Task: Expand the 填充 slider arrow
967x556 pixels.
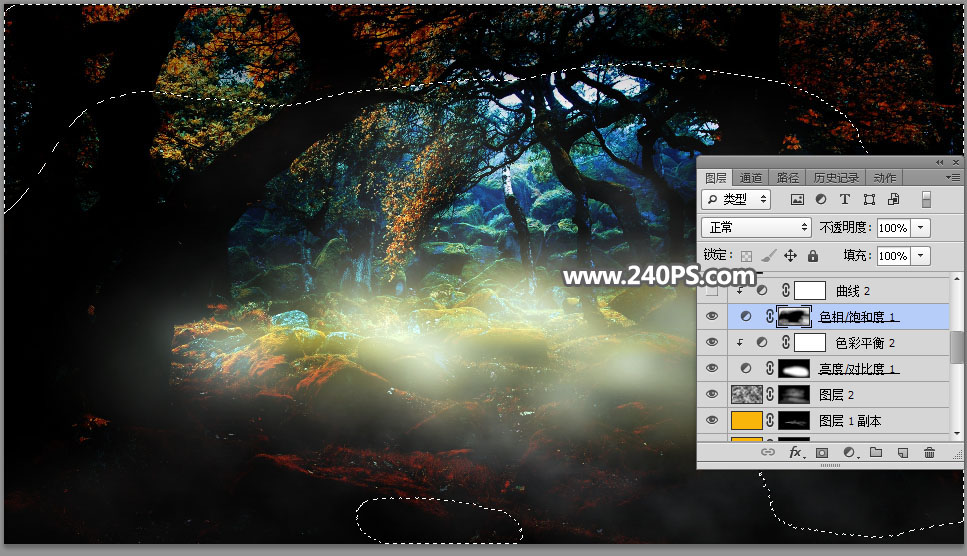Action: click(920, 255)
